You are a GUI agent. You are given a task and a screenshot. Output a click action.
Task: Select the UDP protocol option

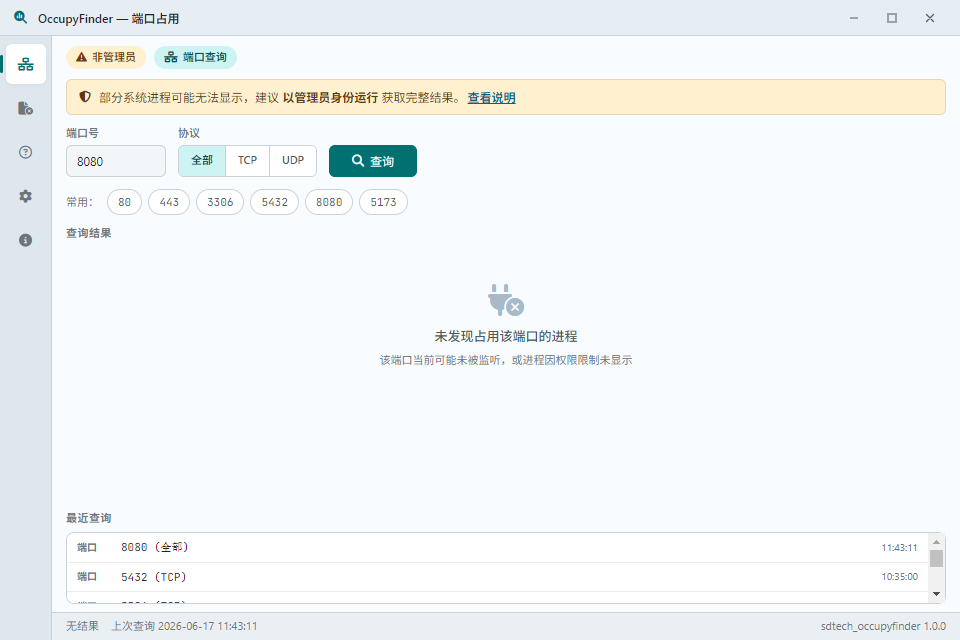tap(293, 160)
